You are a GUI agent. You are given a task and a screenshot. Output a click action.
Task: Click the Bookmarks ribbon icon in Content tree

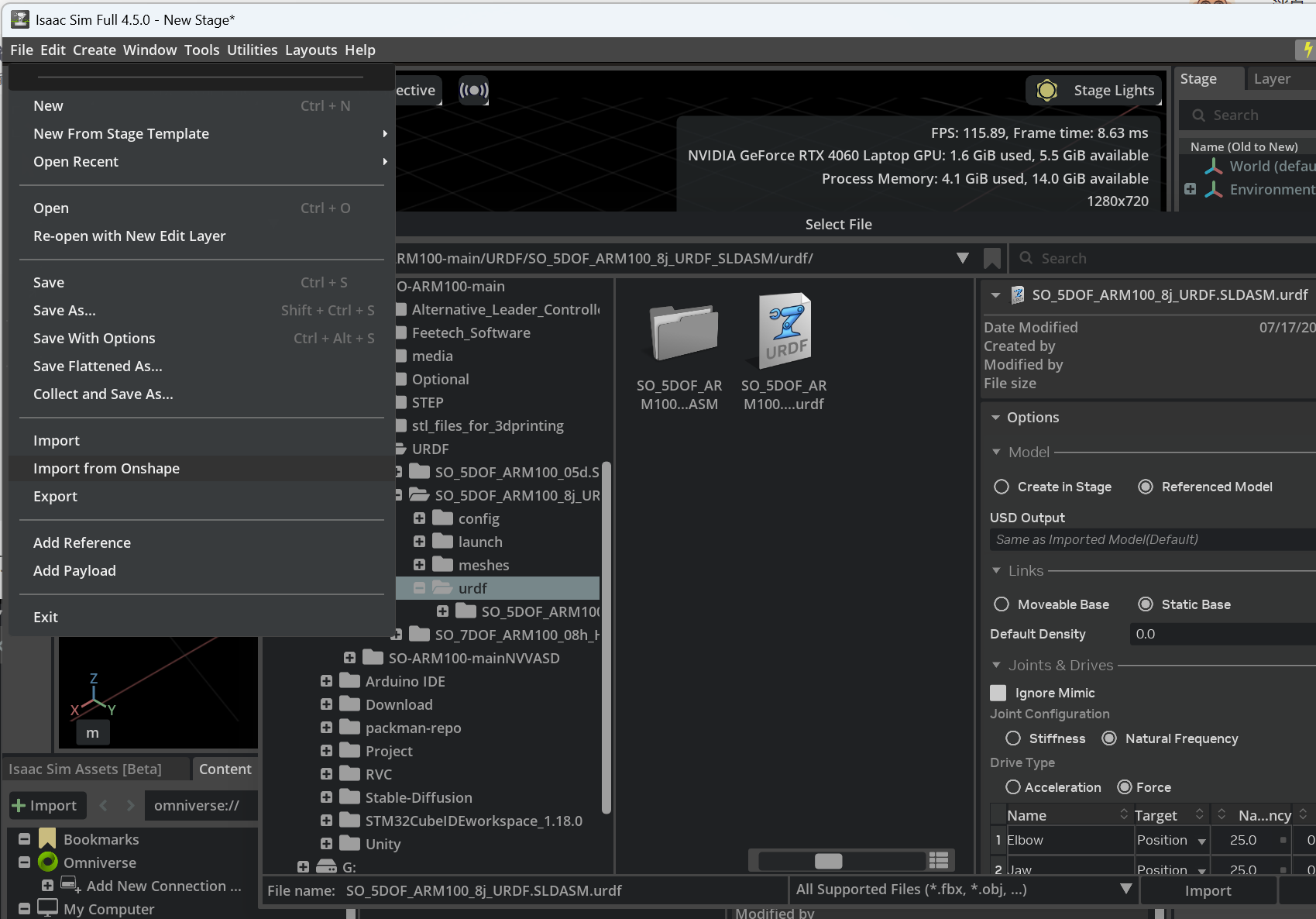click(x=47, y=839)
